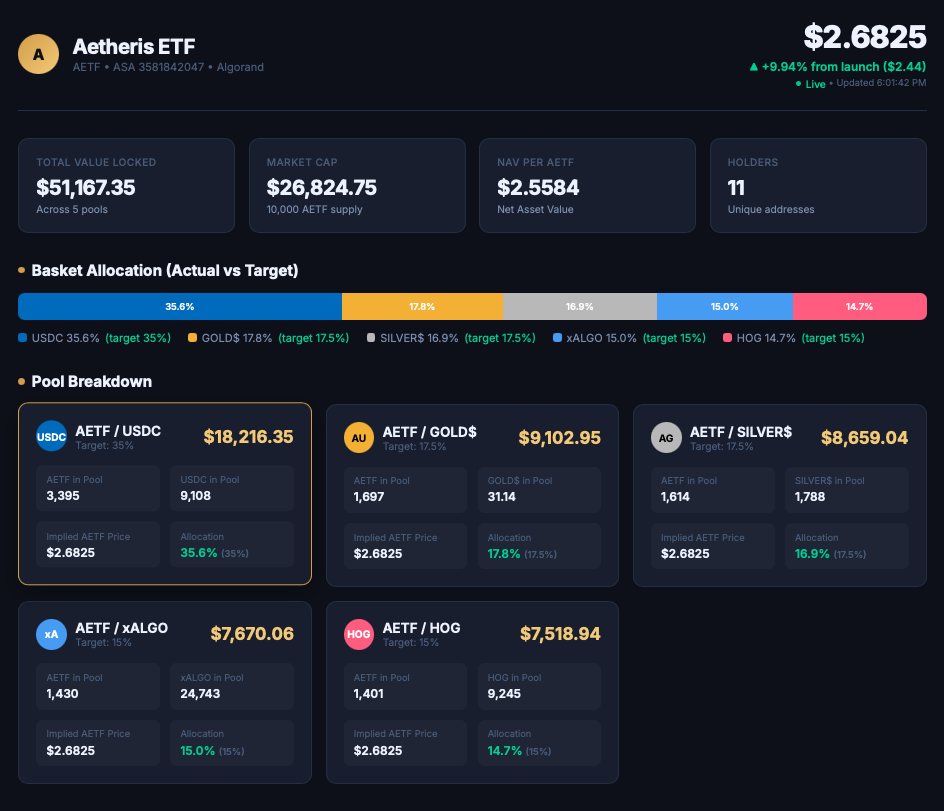
Task: Click the AG silver token icon
Action: click(666, 438)
